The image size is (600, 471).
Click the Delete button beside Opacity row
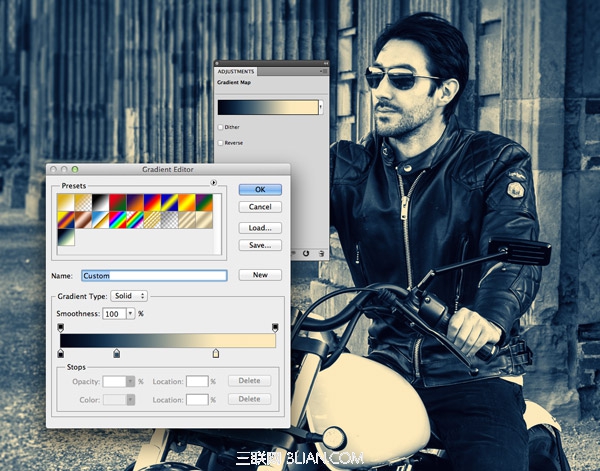tap(249, 381)
